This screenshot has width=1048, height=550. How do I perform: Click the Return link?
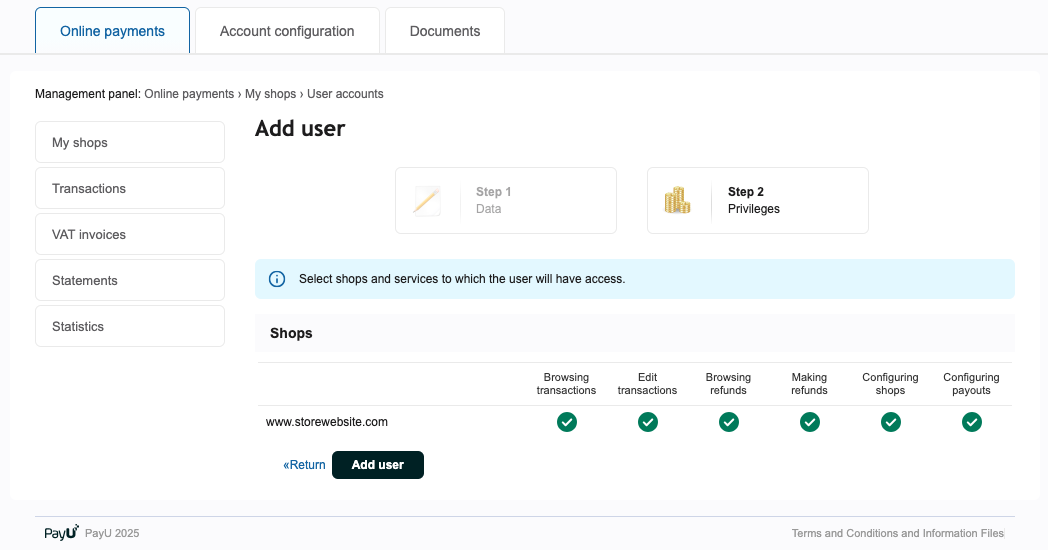click(305, 465)
